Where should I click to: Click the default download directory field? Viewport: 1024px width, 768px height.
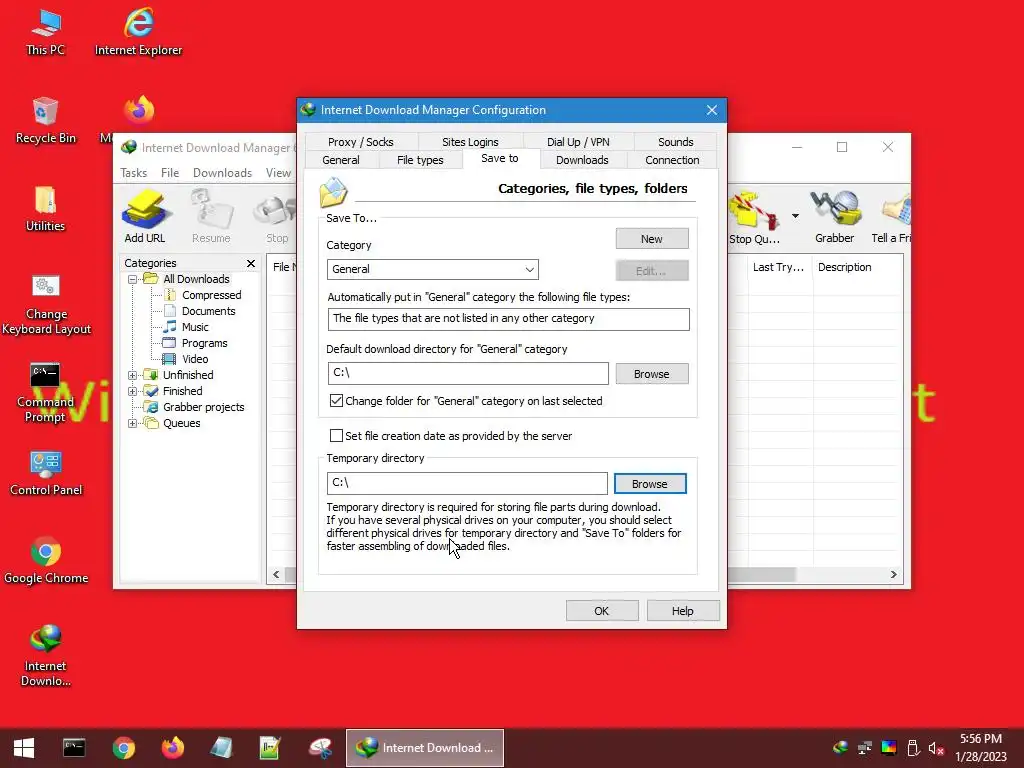coord(468,374)
